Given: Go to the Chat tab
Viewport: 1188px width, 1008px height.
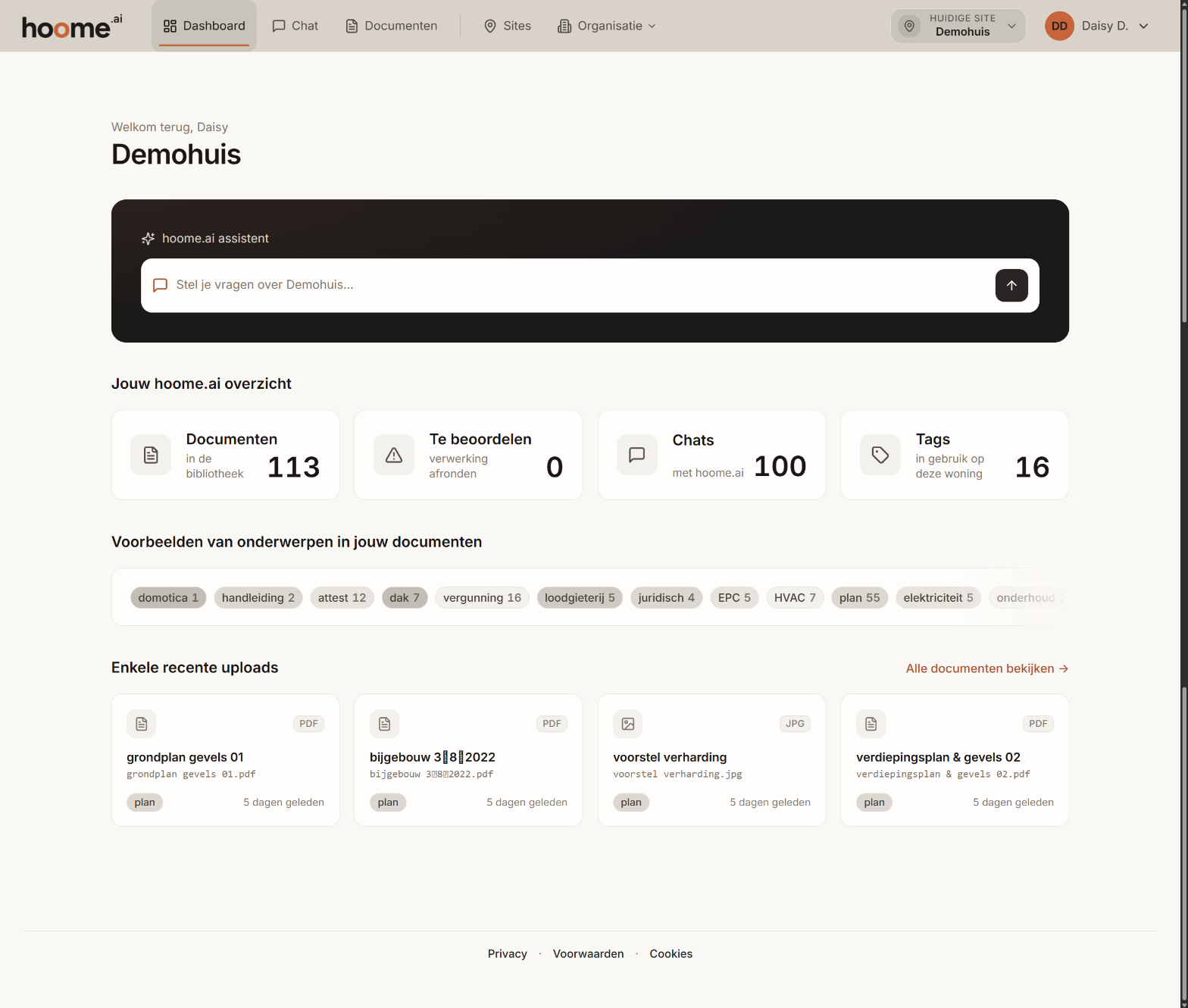Looking at the screenshot, I should 295,26.
